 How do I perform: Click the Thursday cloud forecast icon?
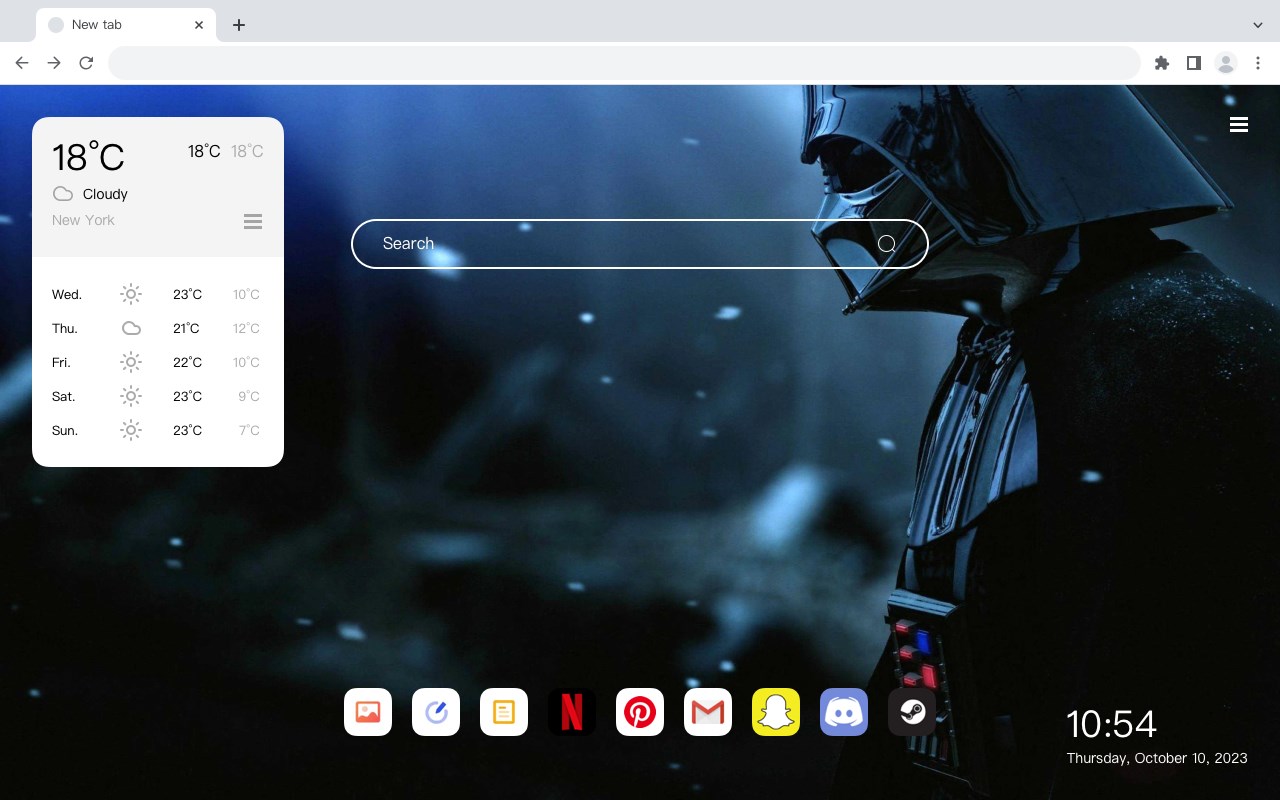coord(131,328)
